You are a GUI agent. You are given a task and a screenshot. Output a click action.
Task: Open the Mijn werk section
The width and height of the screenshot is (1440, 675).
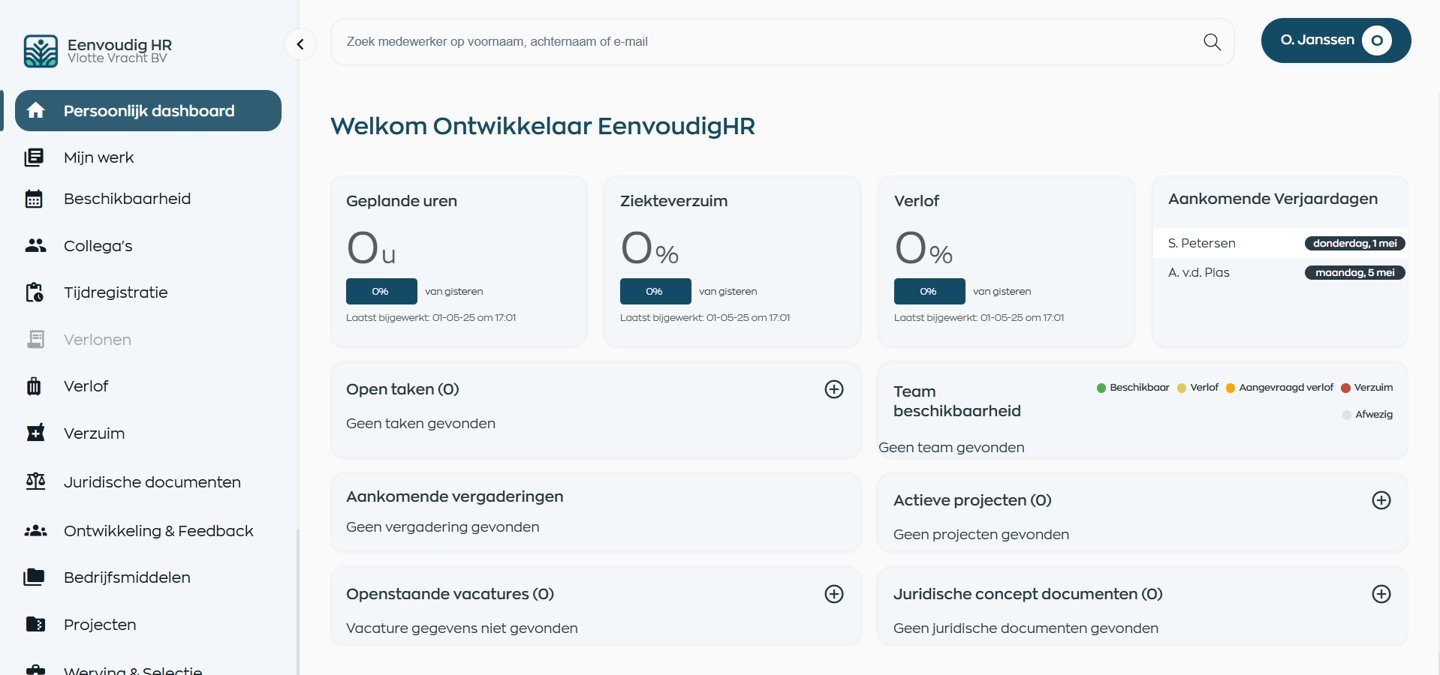98,157
